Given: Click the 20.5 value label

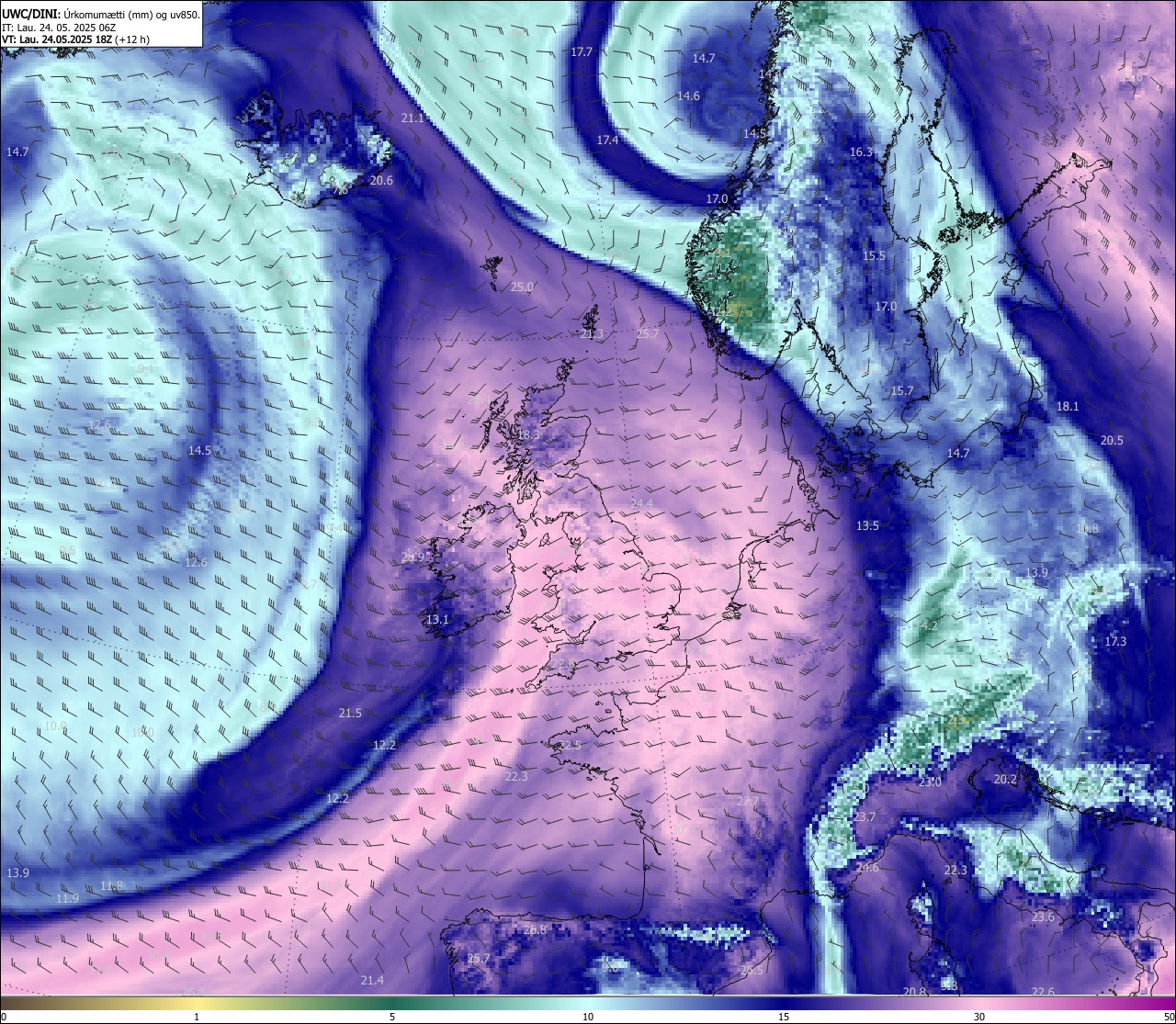Looking at the screenshot, I should tap(1112, 441).
